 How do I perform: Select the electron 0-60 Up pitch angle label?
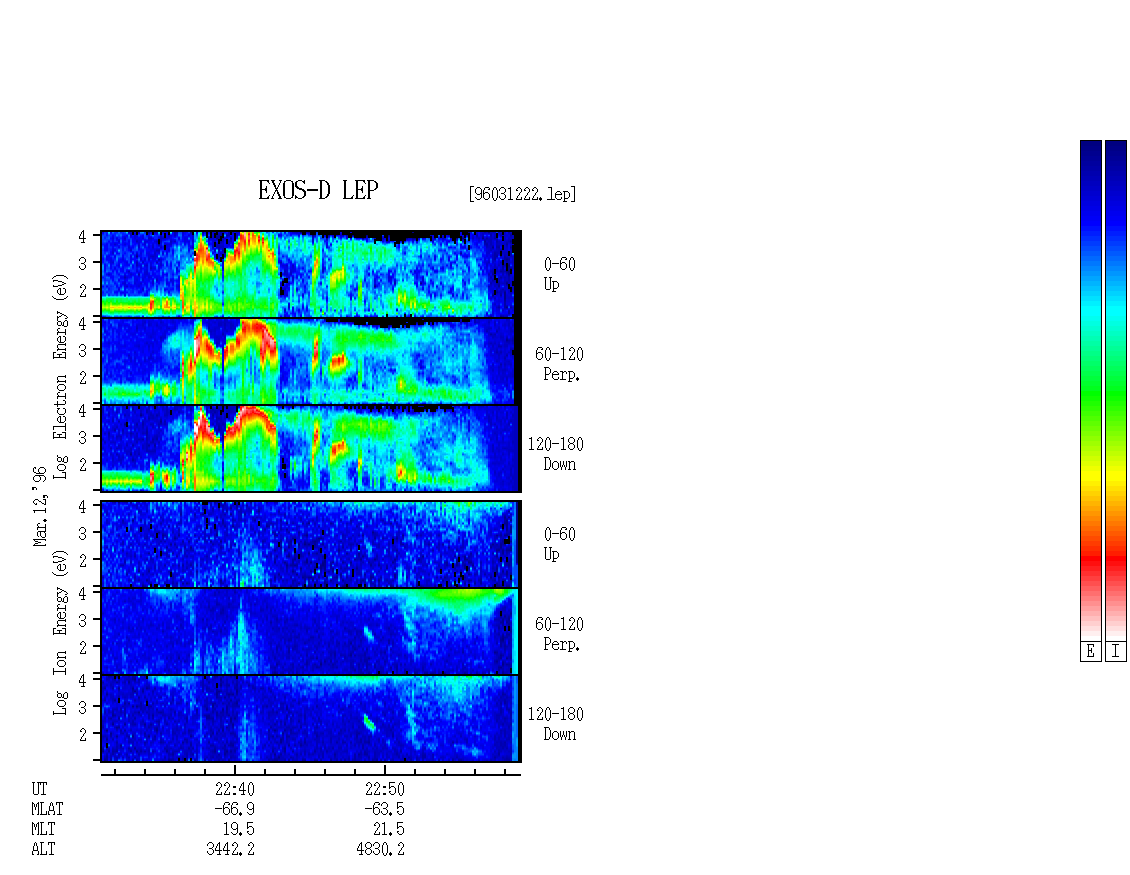(x=559, y=275)
